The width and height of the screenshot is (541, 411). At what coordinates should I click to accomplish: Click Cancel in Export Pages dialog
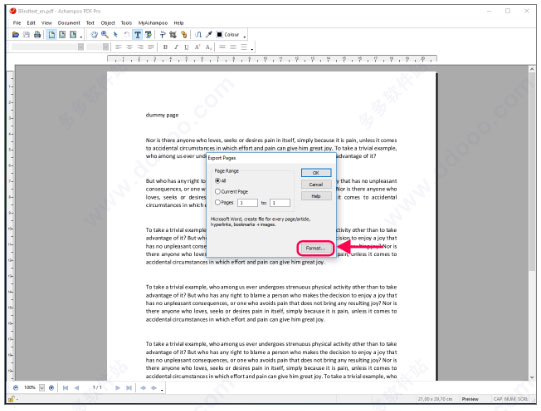[316, 184]
